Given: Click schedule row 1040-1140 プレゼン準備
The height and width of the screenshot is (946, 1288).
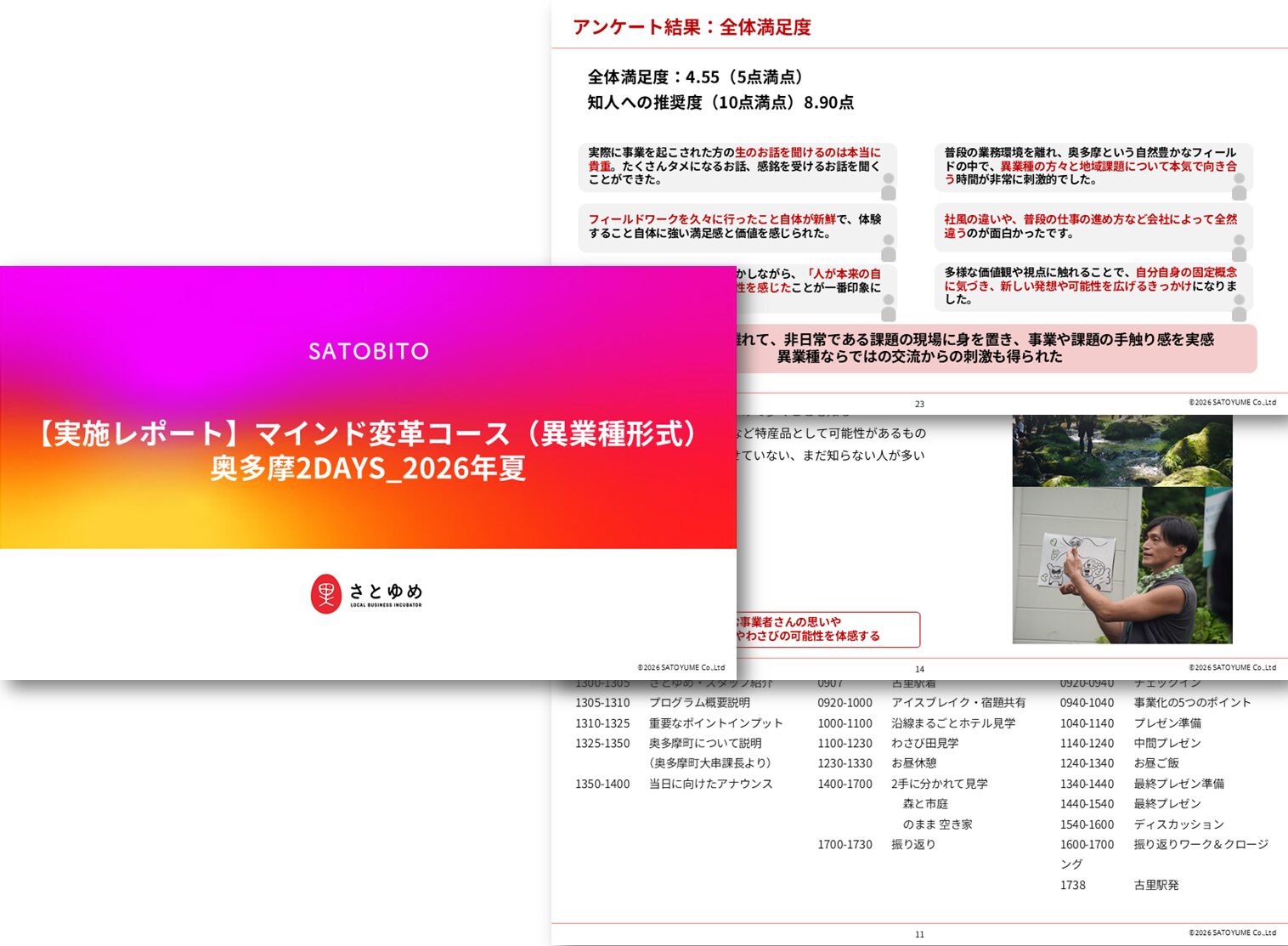Looking at the screenshot, I should pos(1131,723).
